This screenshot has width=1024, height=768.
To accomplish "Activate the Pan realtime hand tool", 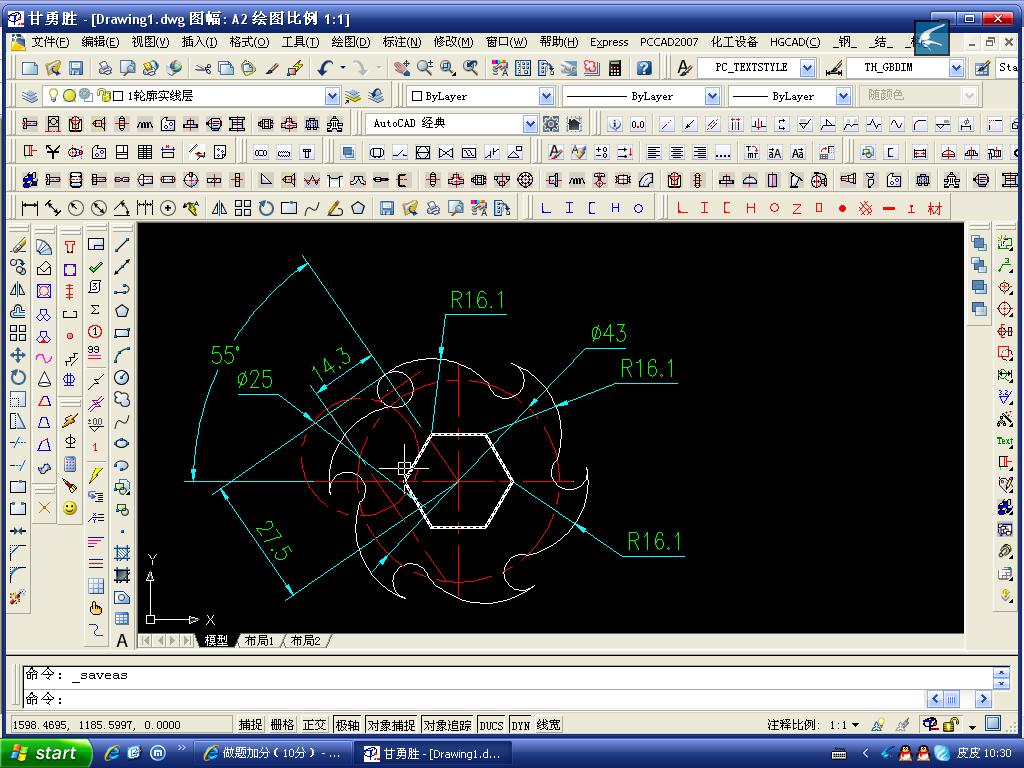I will (402, 67).
